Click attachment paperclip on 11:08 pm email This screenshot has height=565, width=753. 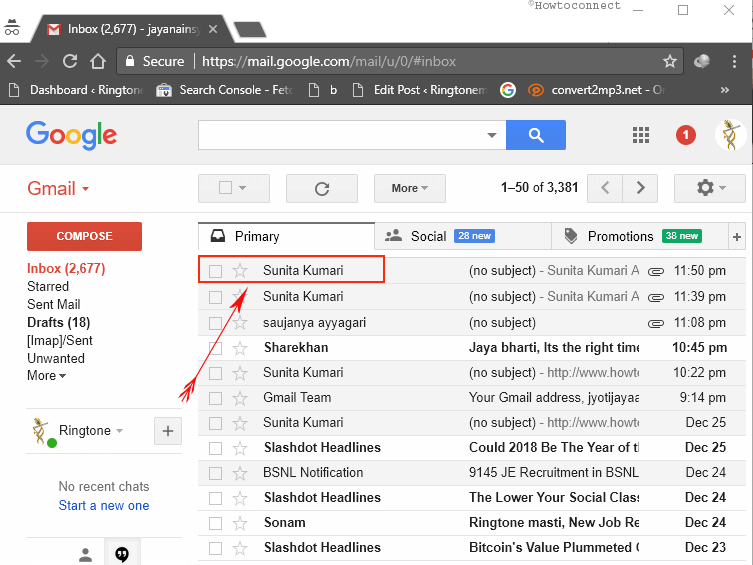(656, 324)
